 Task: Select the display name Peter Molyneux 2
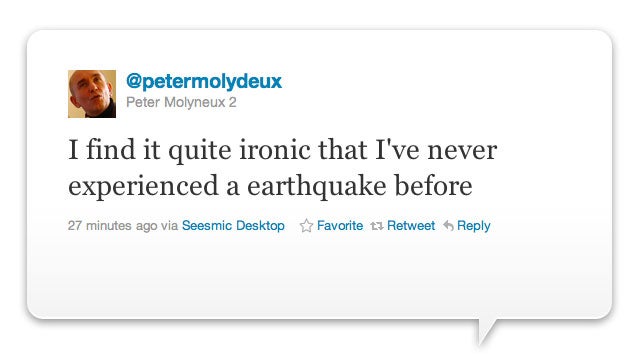(181, 102)
